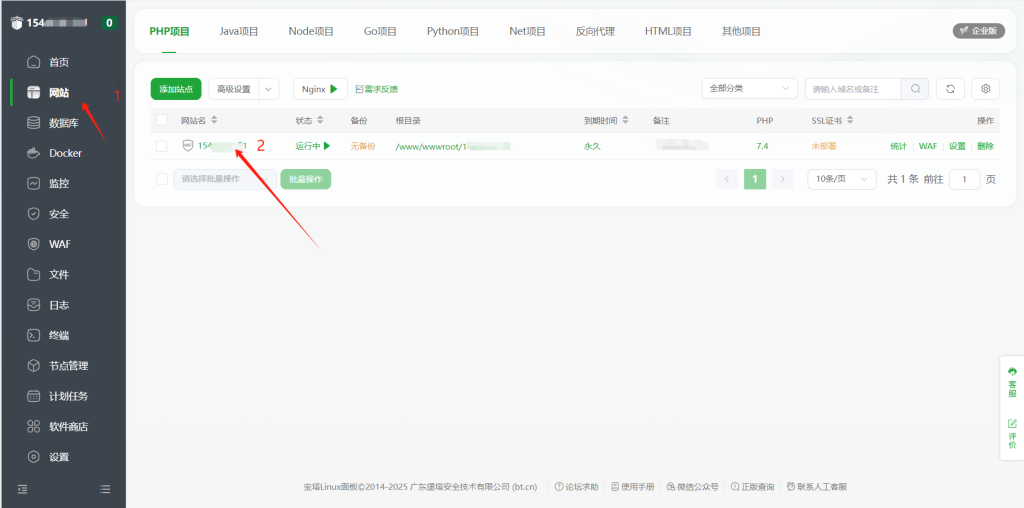1024x508 pixels.
Task: Open the 软件商店 app store icon
Action: 33,426
